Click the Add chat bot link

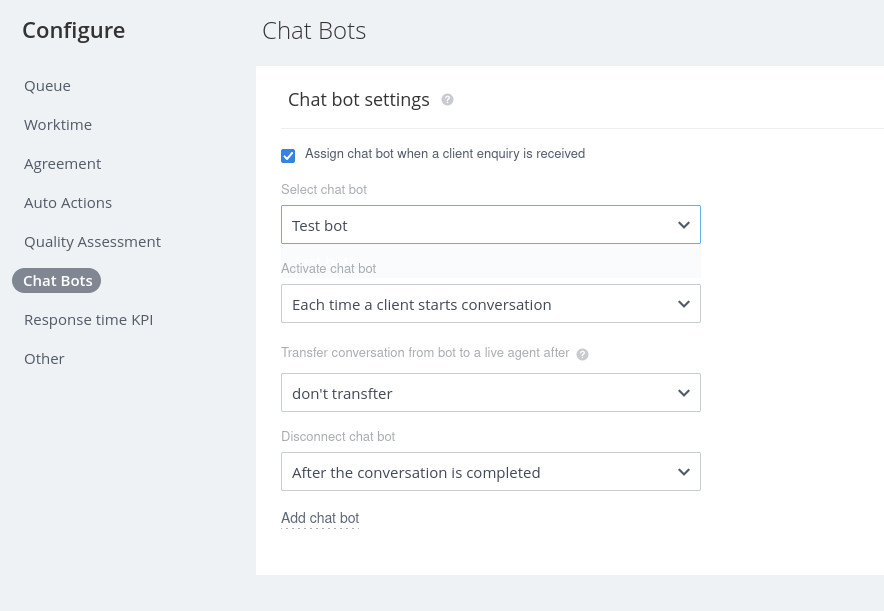coord(320,518)
